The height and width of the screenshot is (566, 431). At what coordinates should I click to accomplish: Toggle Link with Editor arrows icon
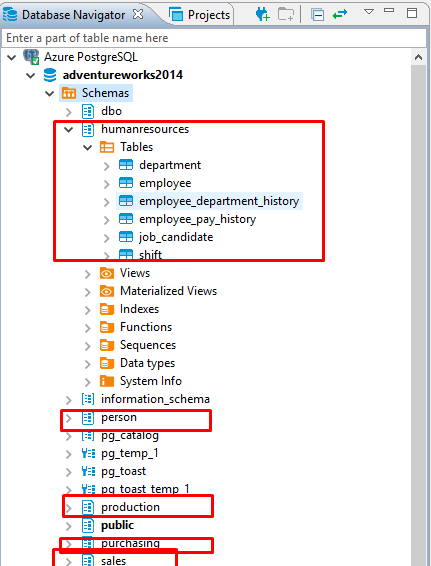point(340,14)
